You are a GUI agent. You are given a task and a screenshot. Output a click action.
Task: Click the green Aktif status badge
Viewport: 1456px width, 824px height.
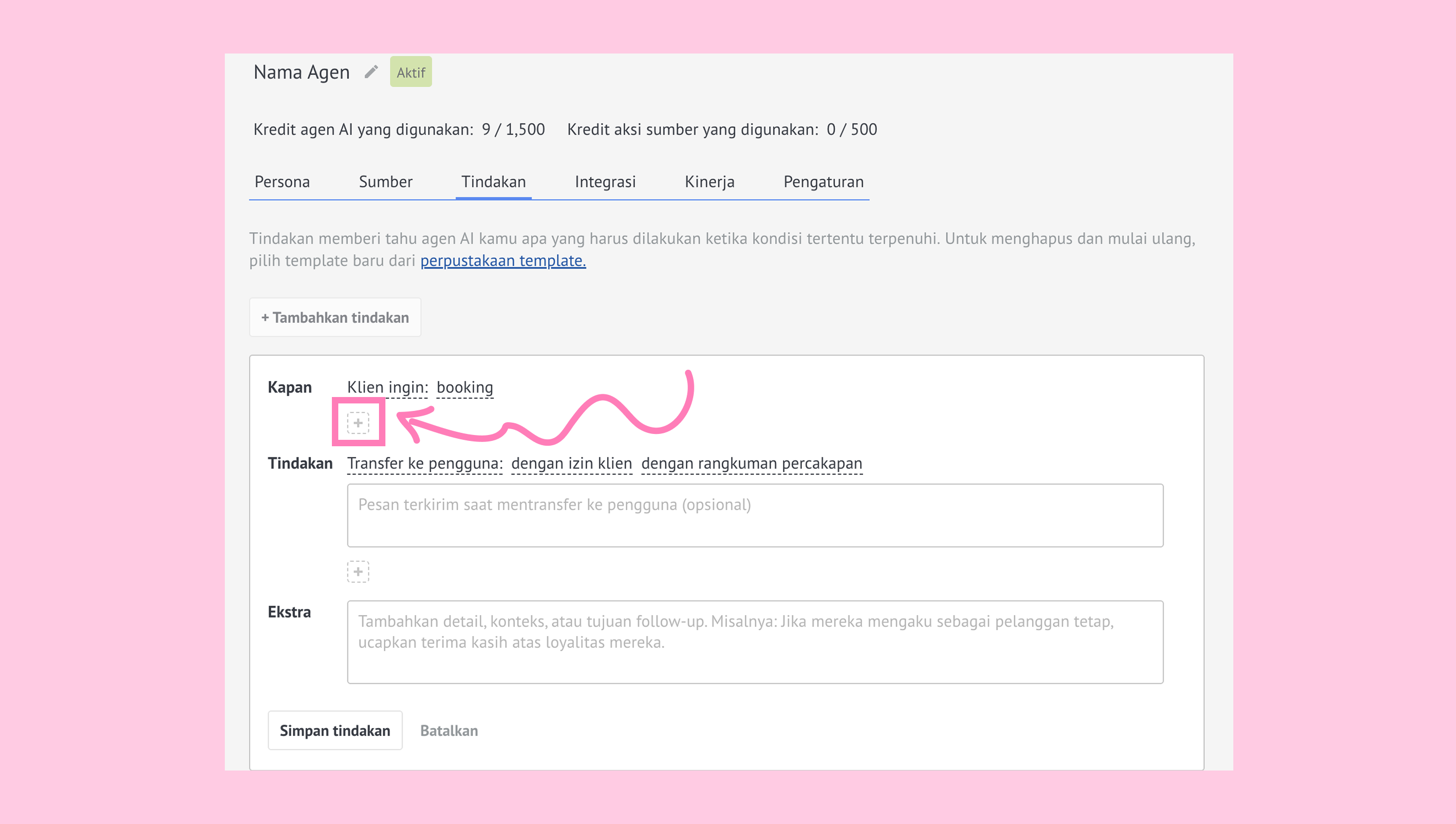pos(411,72)
